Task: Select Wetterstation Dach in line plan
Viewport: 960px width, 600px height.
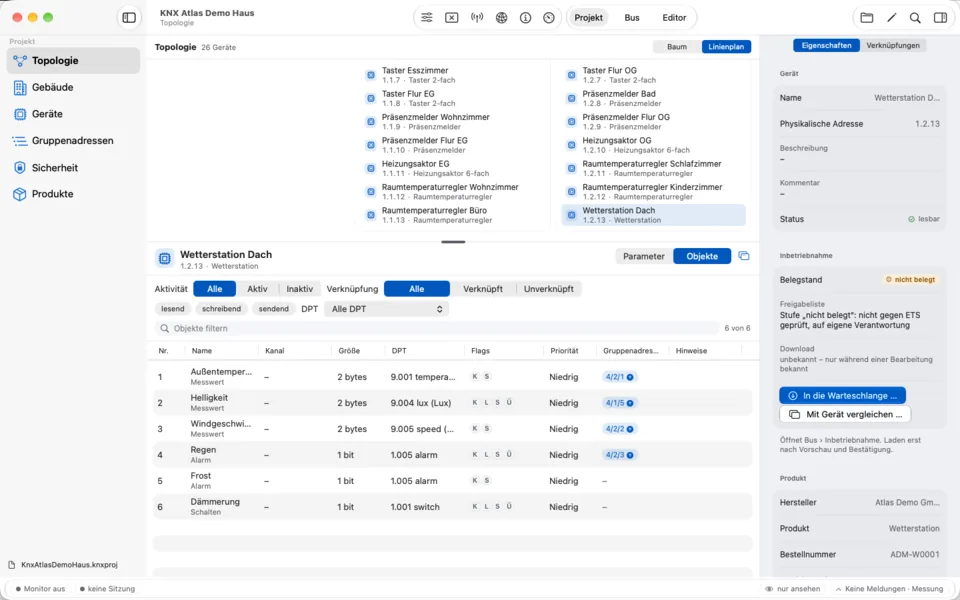Action: click(654, 215)
